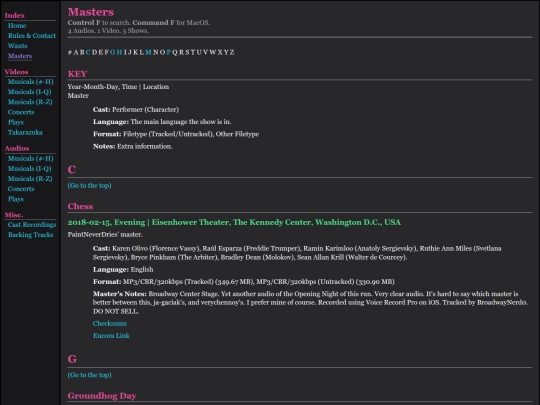Click the '2018-02-15, Evening | Eisenhower Theater' heading

tap(234, 222)
